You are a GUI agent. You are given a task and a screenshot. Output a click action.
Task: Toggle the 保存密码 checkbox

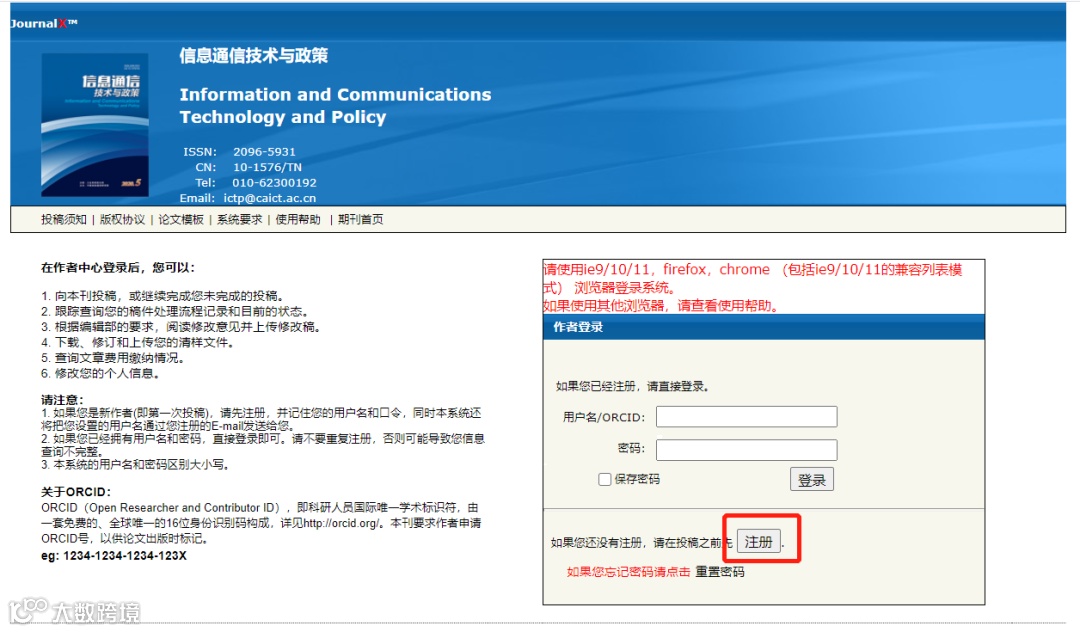pyautogui.click(x=605, y=479)
